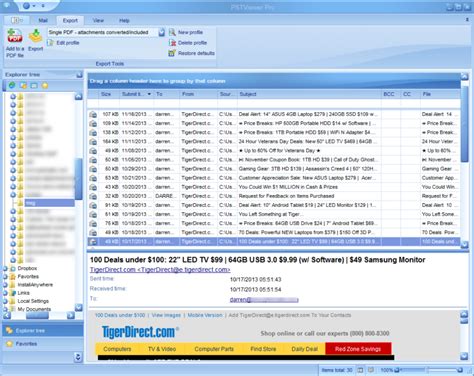This screenshot has width=474, height=376.
Task: Expand the Local Settings folder node
Action: pyautogui.click(x=5, y=301)
